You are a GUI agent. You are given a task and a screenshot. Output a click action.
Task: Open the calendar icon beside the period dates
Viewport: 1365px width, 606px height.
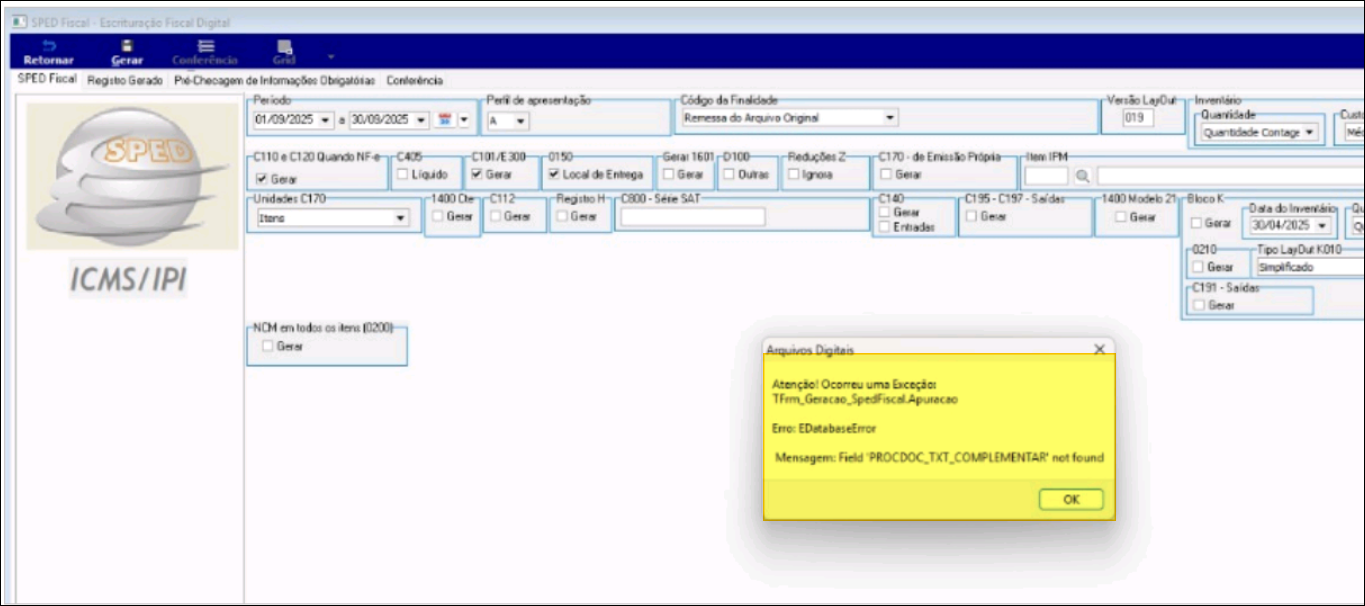[x=445, y=120]
